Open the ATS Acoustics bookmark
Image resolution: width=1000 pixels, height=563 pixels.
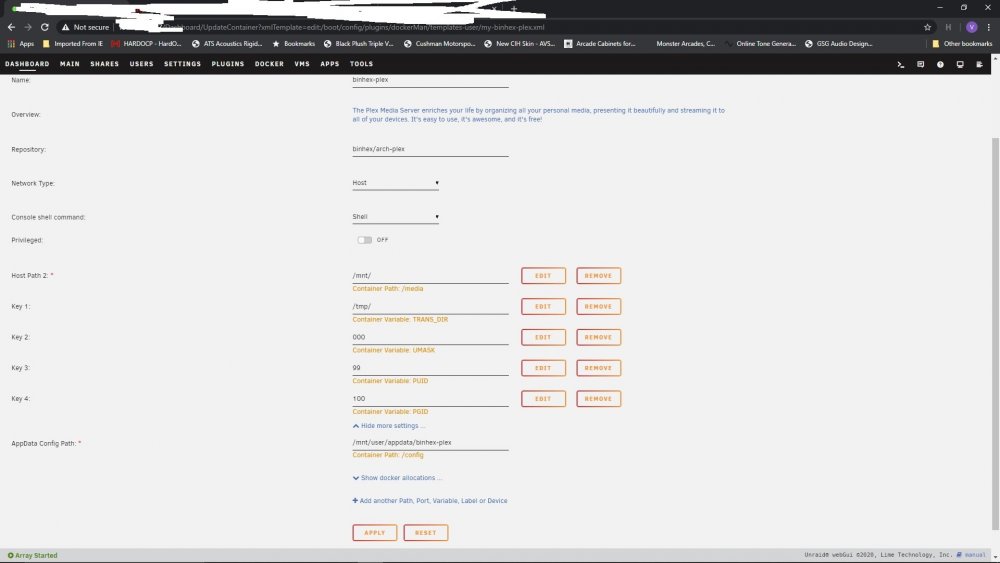227,44
